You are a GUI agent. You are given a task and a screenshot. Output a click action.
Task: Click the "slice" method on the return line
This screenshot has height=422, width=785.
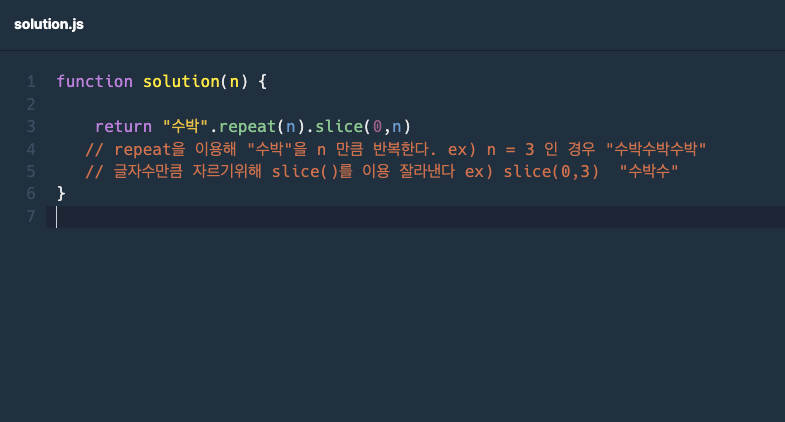coord(339,126)
